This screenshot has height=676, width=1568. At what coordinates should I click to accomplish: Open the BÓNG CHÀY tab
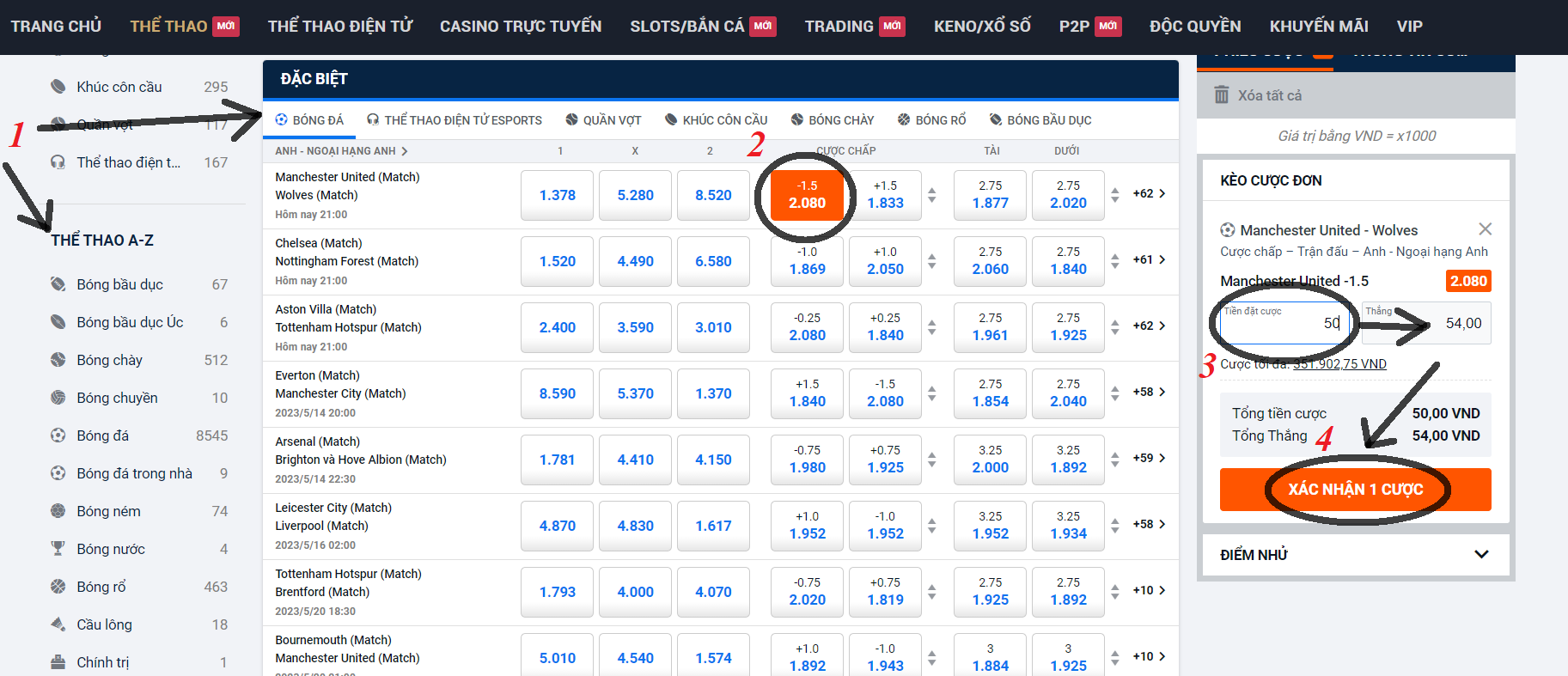tap(833, 120)
